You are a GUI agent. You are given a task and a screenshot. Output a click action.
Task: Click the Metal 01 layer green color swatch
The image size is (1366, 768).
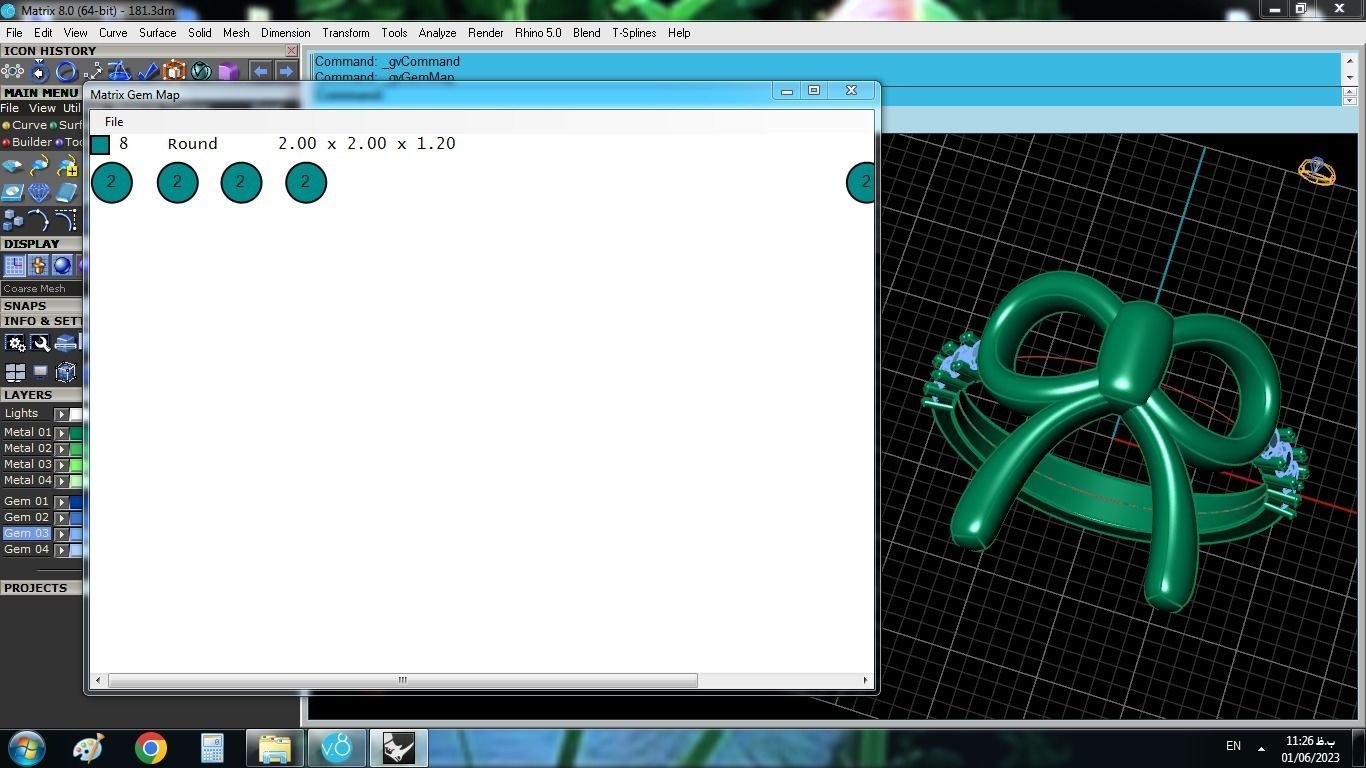pyautogui.click(x=76, y=433)
